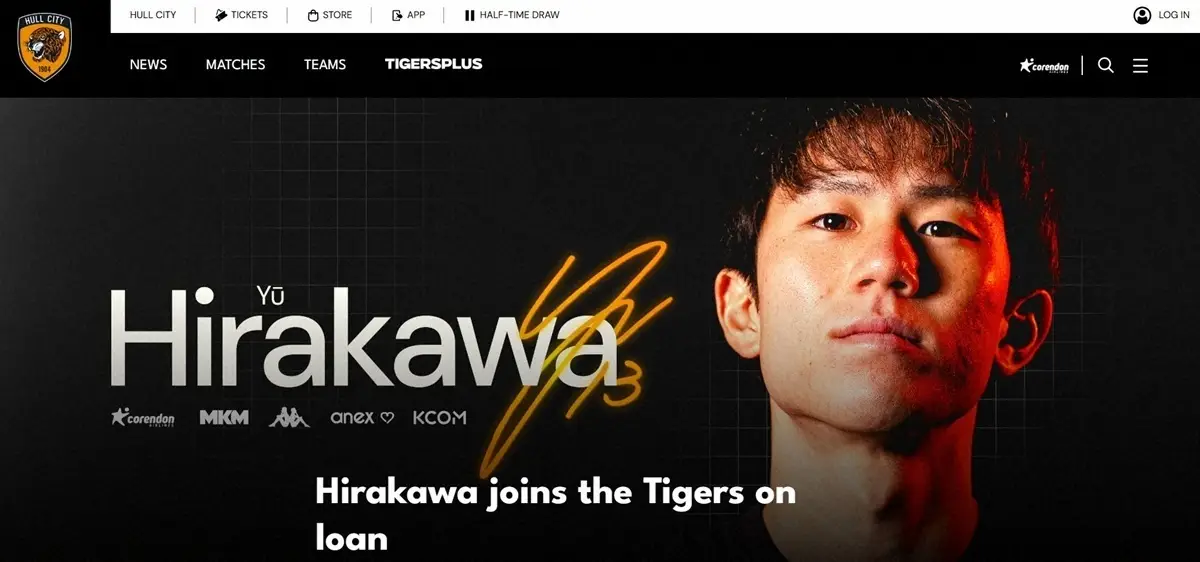Click the Hirakawa hero banner image
The image size is (1200, 562).
[600, 330]
